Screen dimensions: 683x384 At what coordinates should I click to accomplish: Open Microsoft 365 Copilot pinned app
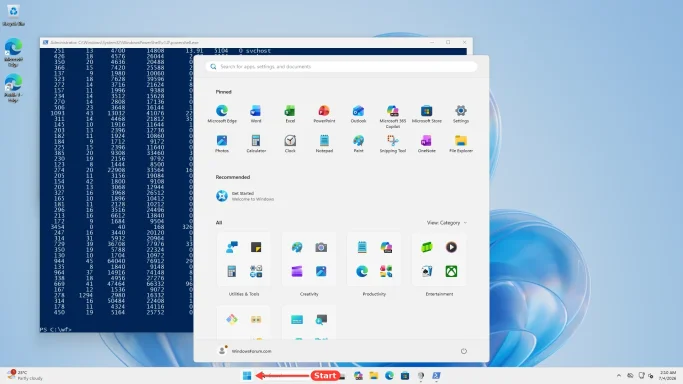pos(392,116)
